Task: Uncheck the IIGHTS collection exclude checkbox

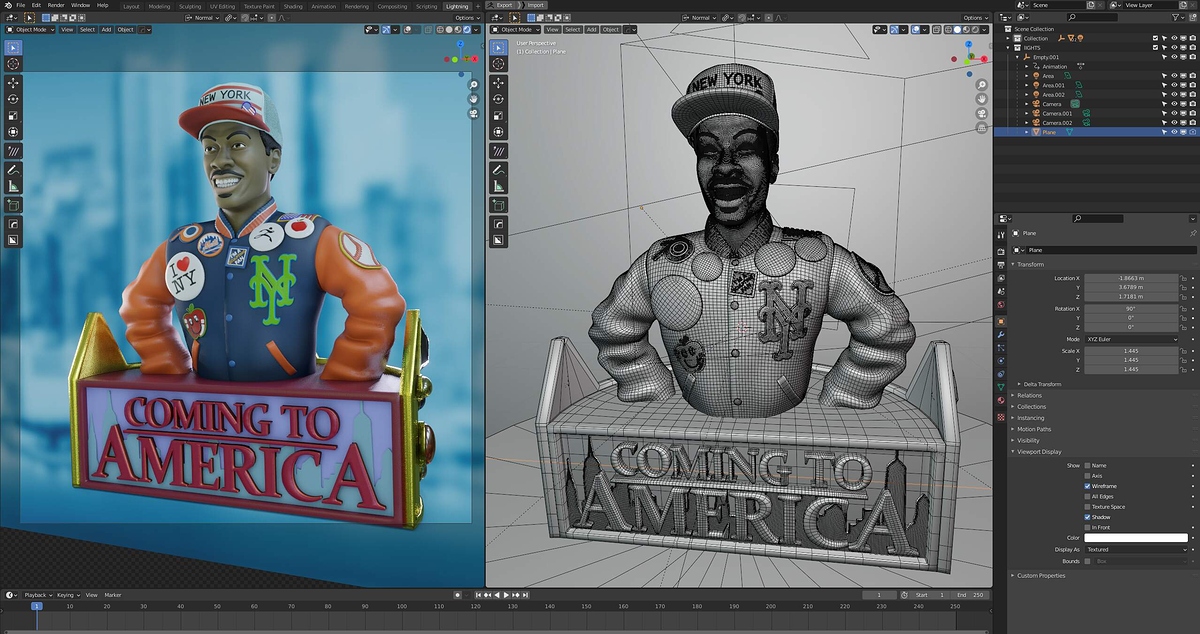Action: [x=1155, y=48]
